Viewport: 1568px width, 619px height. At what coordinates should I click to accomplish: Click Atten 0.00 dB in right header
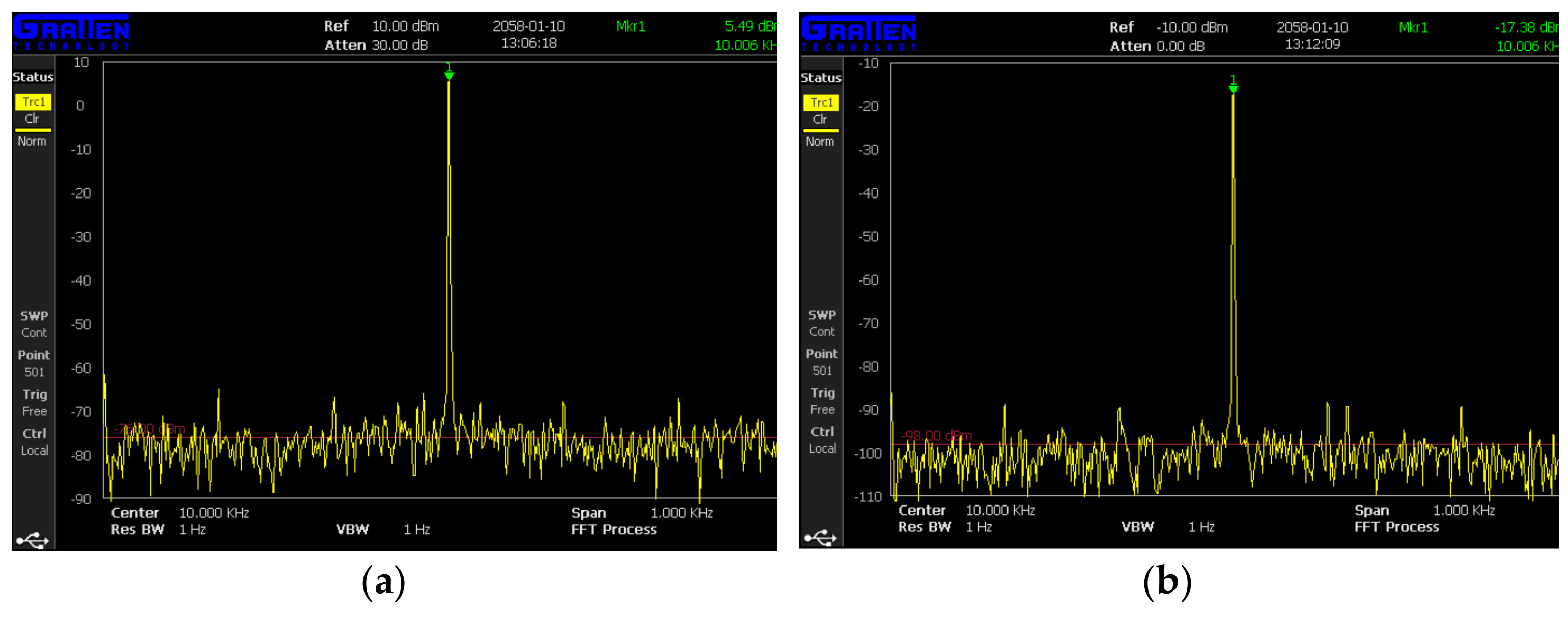(1157, 46)
